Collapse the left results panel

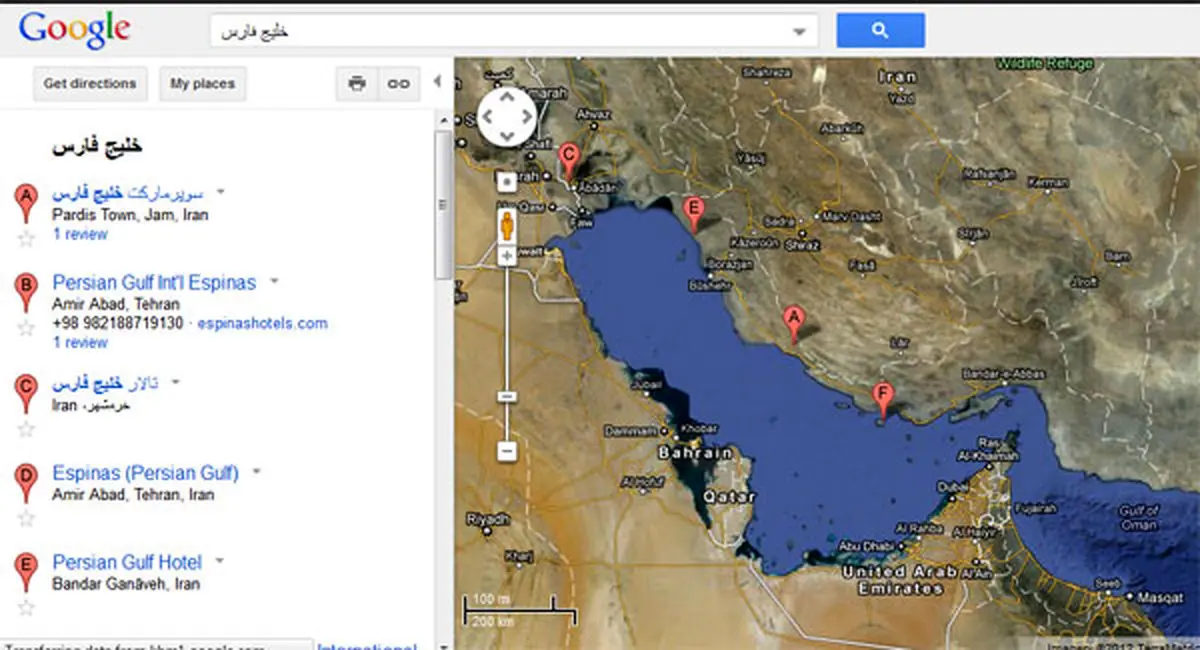[x=437, y=82]
